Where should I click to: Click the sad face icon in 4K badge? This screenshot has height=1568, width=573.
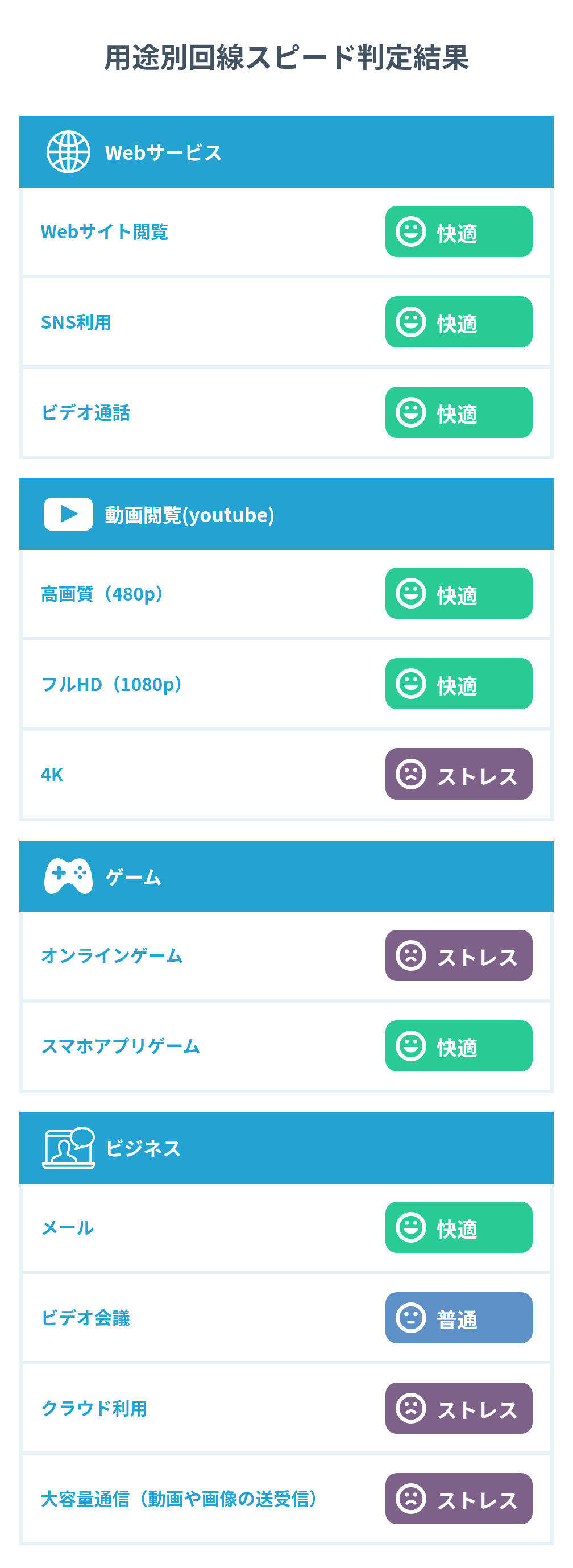(x=410, y=773)
